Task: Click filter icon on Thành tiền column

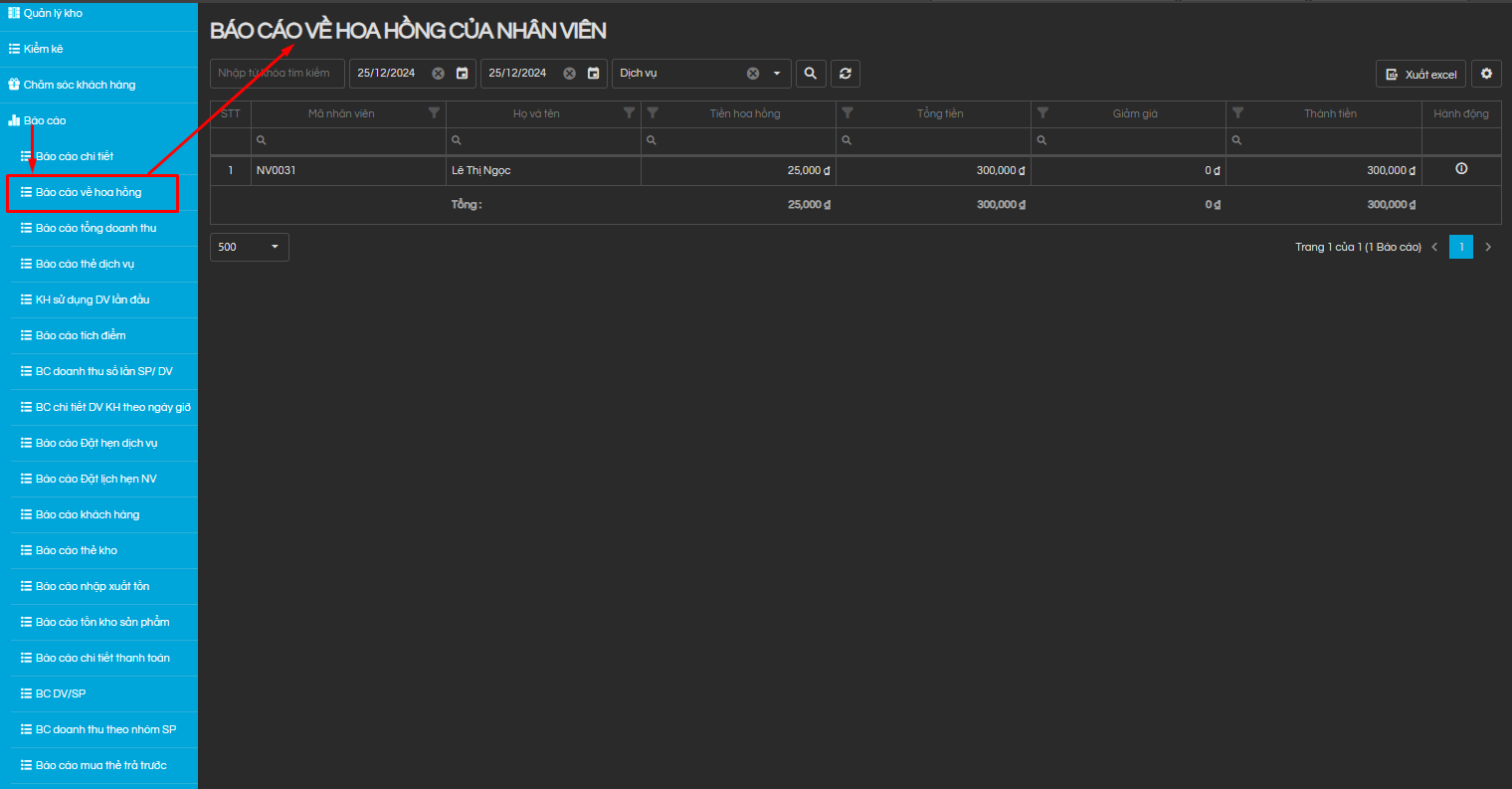Action: pos(1237,113)
